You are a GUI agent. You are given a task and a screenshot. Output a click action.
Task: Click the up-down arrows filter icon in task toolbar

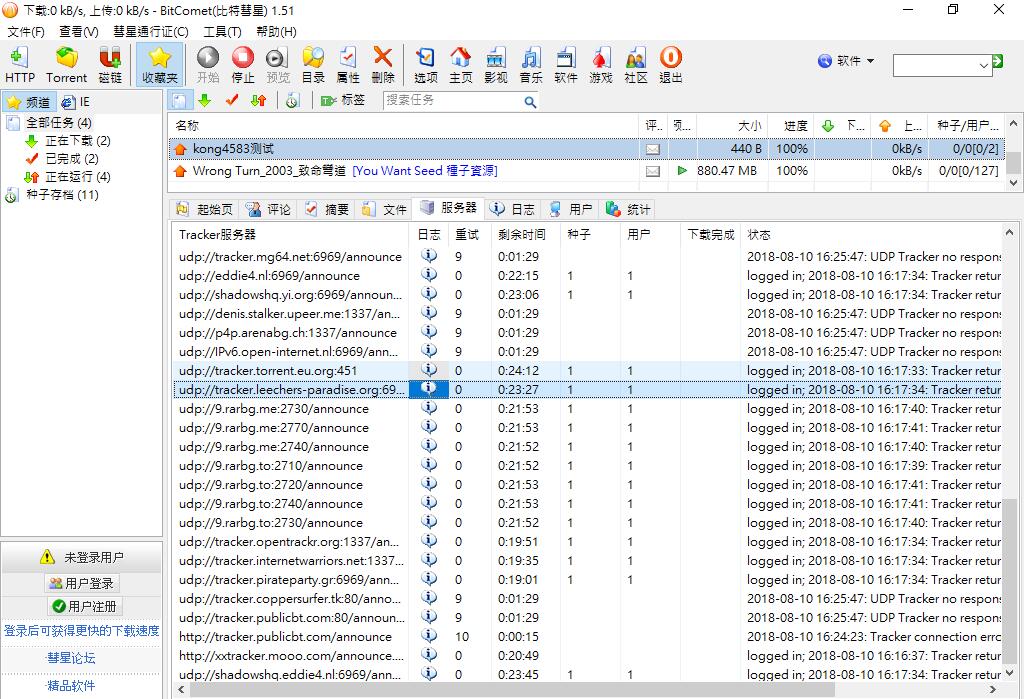[259, 101]
